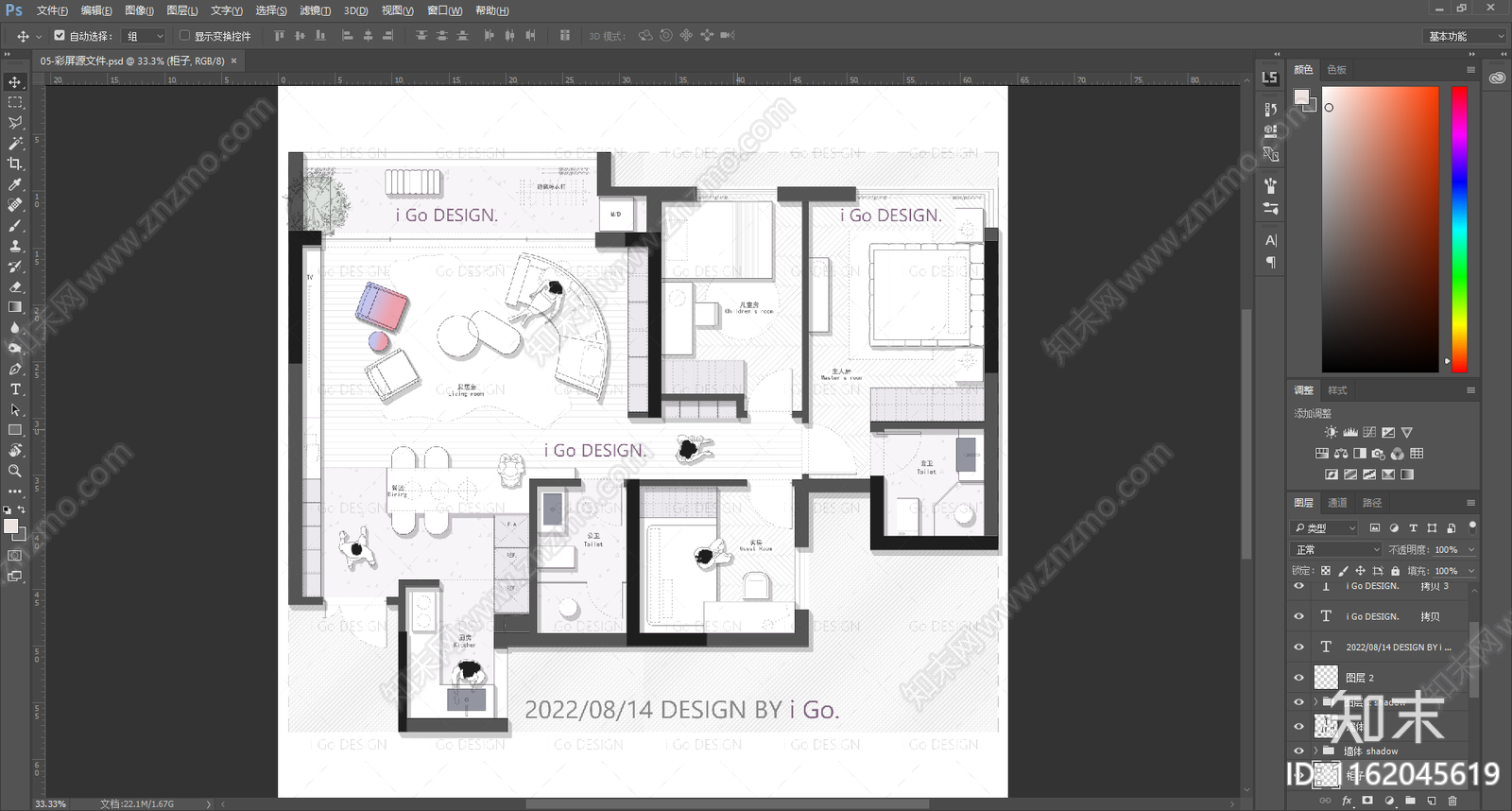
Task: Select the Pen tool
Action: coord(15,369)
